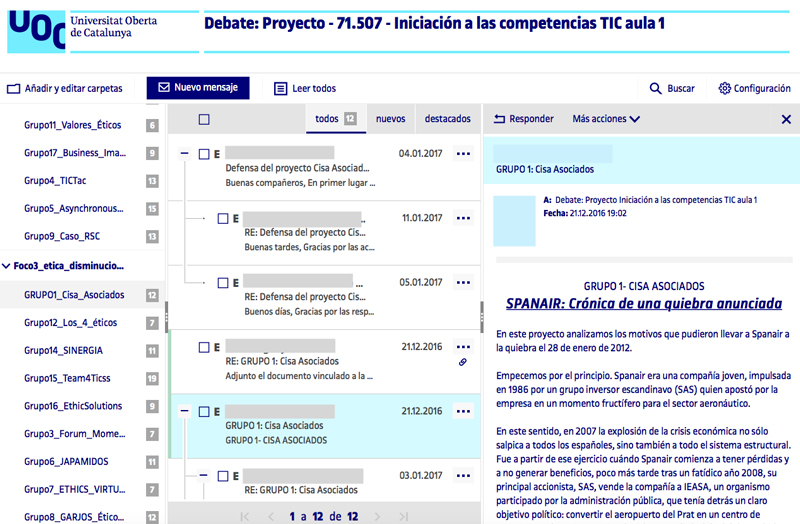The height and width of the screenshot is (524, 800).
Task: Open the Buscar search
Action: pyautogui.click(x=672, y=88)
